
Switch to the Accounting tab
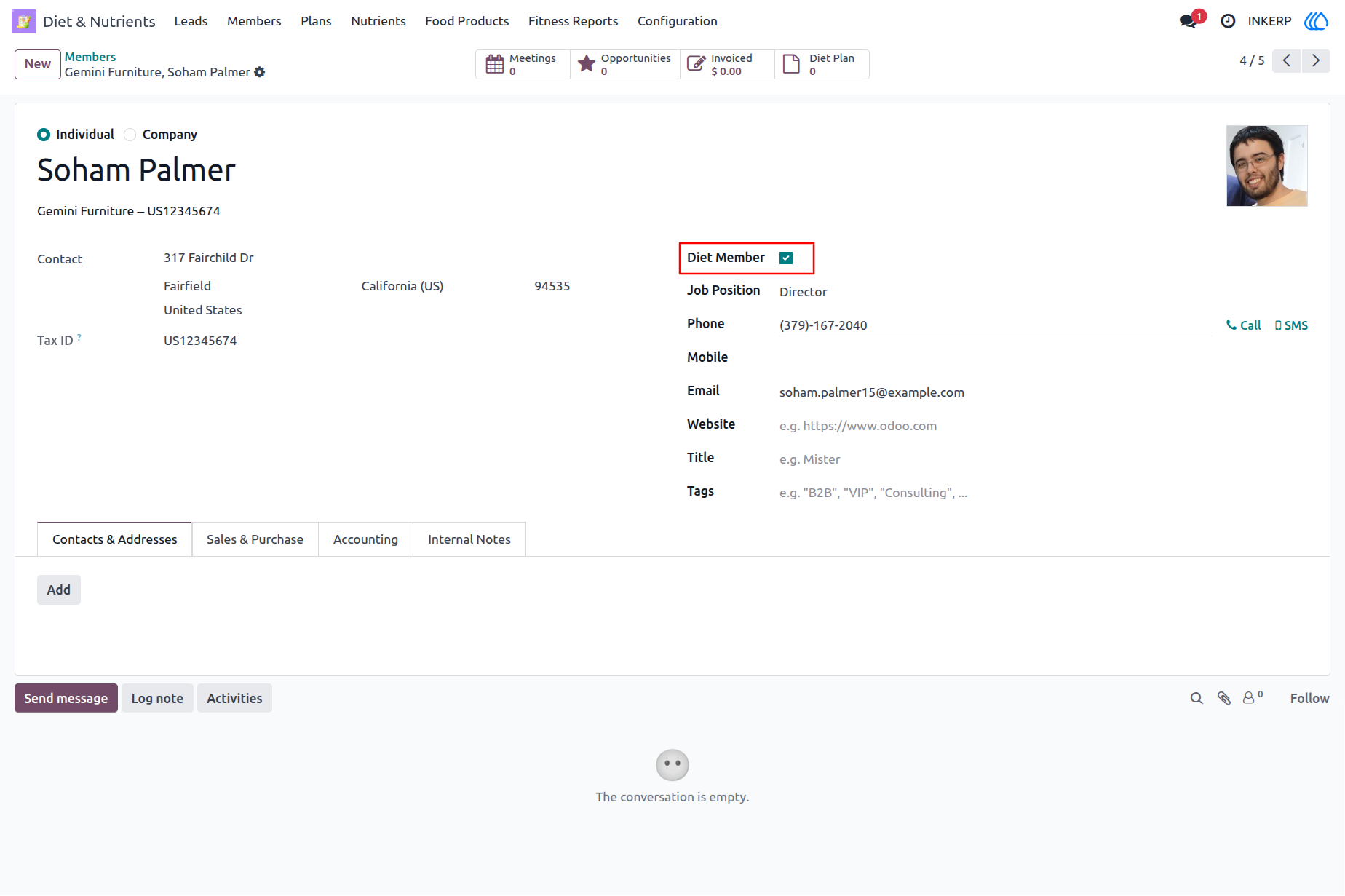point(365,539)
